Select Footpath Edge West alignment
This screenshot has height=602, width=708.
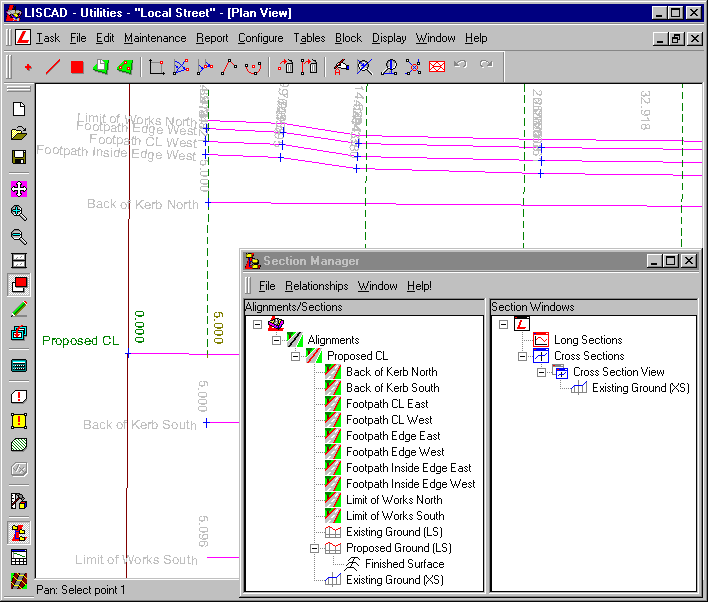395,452
